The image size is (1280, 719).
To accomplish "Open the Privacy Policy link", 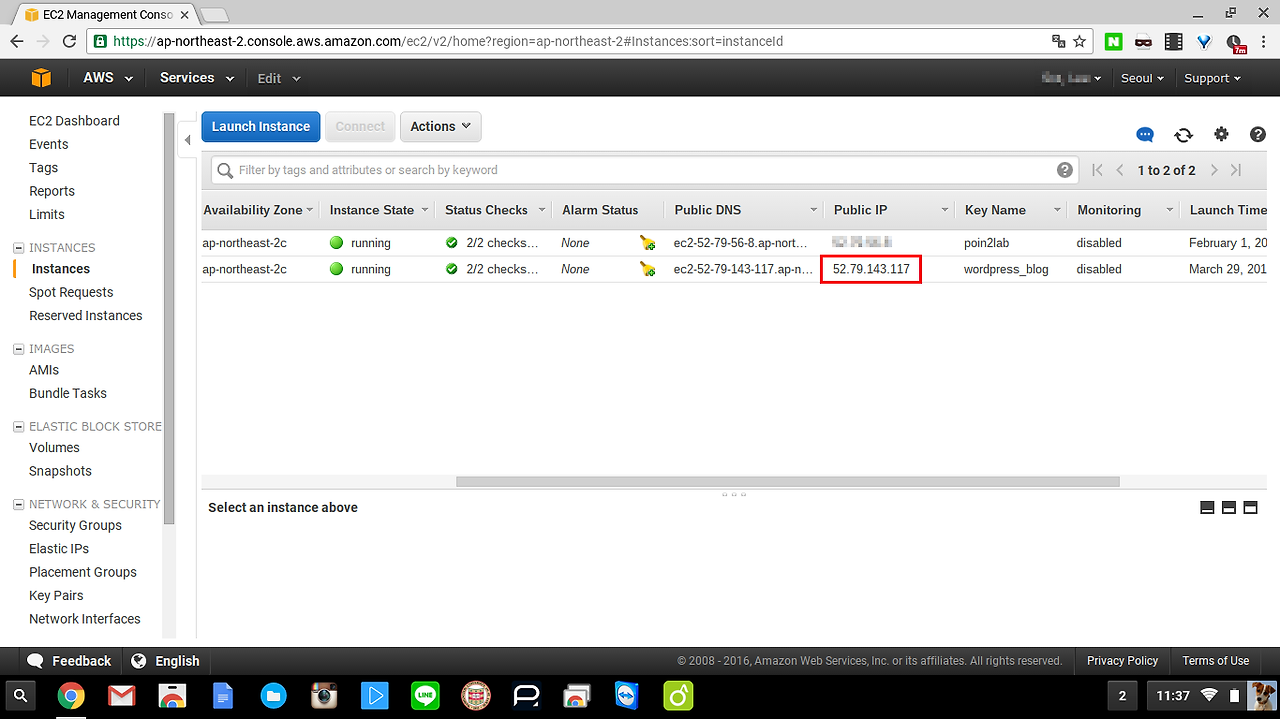I will click(1122, 661).
